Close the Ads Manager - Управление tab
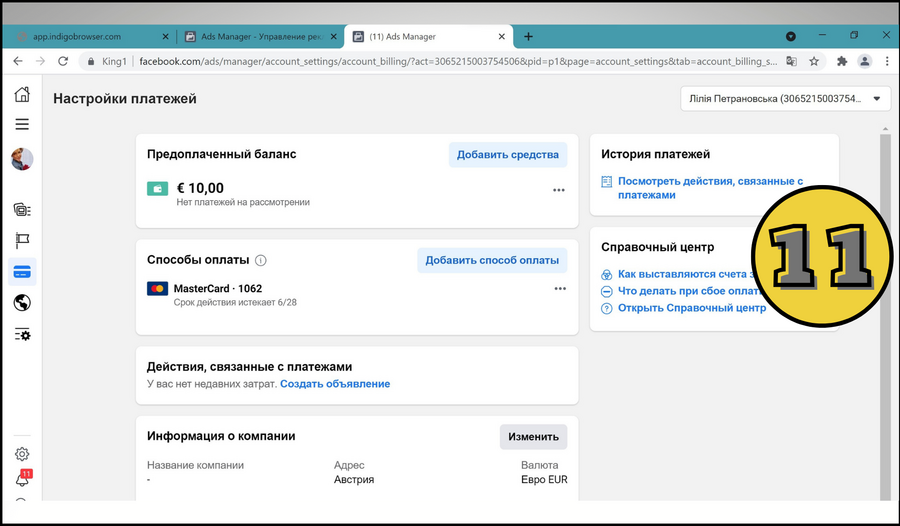 click(x=333, y=36)
